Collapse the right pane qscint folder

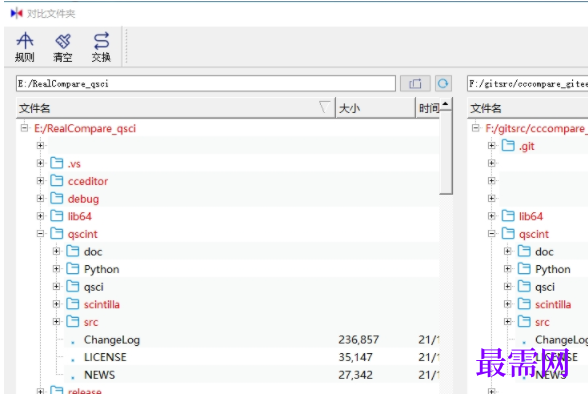[x=492, y=234]
